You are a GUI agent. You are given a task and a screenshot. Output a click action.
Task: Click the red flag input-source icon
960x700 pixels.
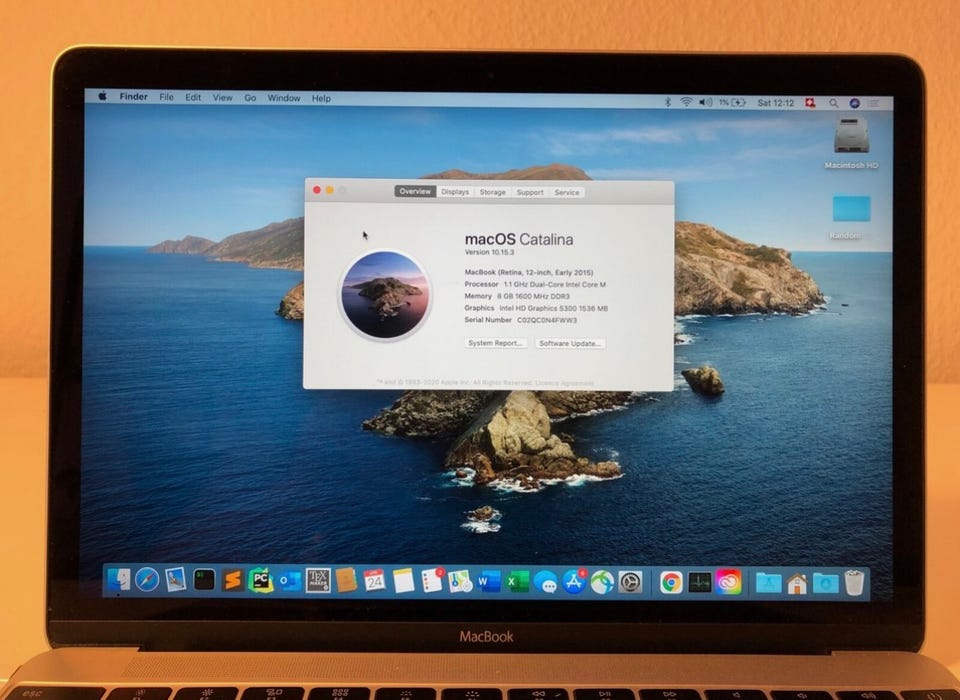810,103
